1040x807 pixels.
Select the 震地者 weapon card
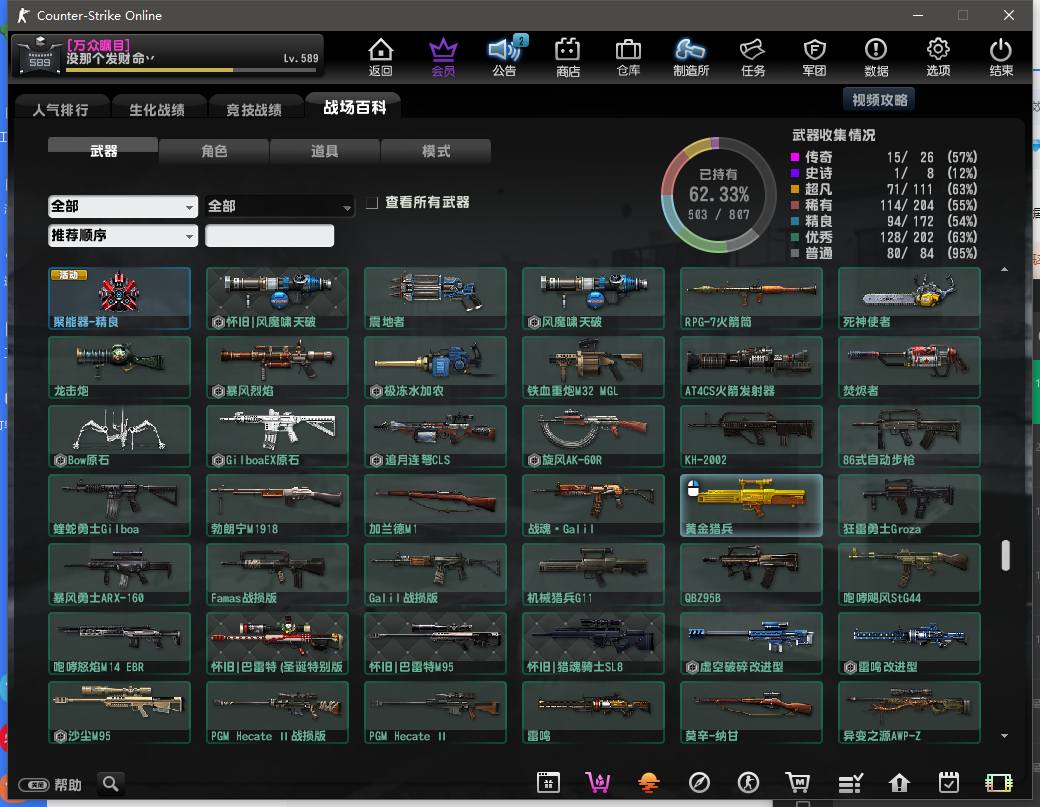coord(435,298)
